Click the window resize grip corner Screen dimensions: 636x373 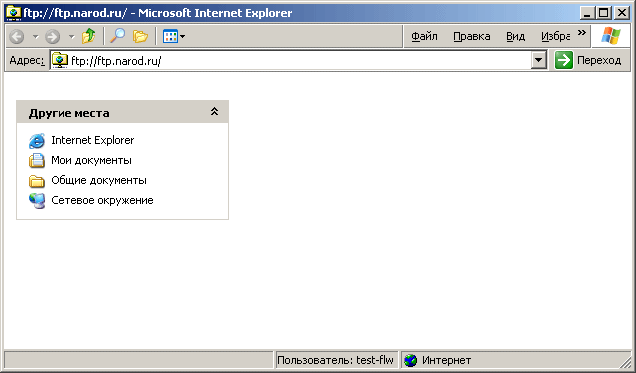tap(625, 362)
